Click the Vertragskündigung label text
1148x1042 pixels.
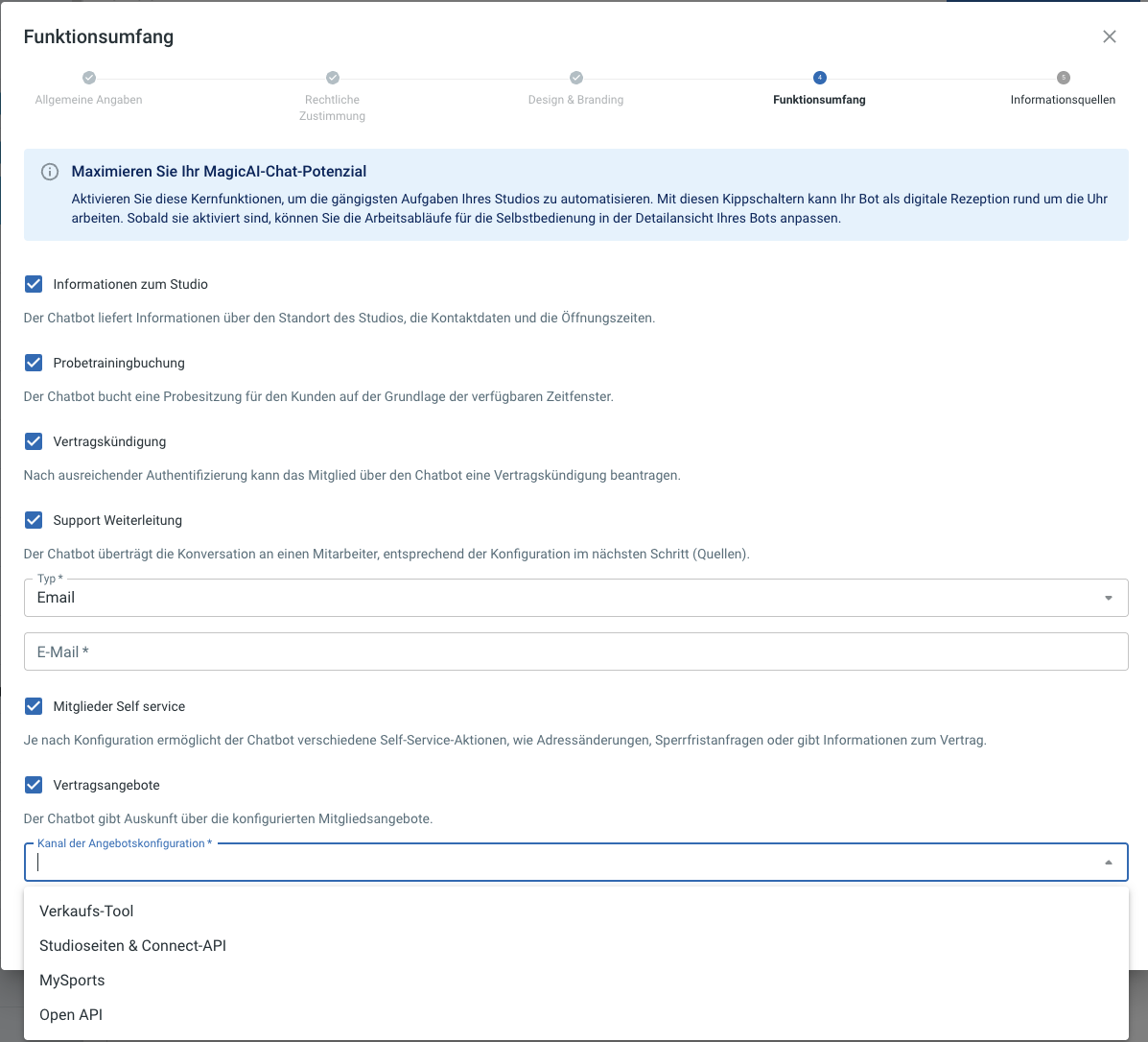pyautogui.click(x=110, y=441)
